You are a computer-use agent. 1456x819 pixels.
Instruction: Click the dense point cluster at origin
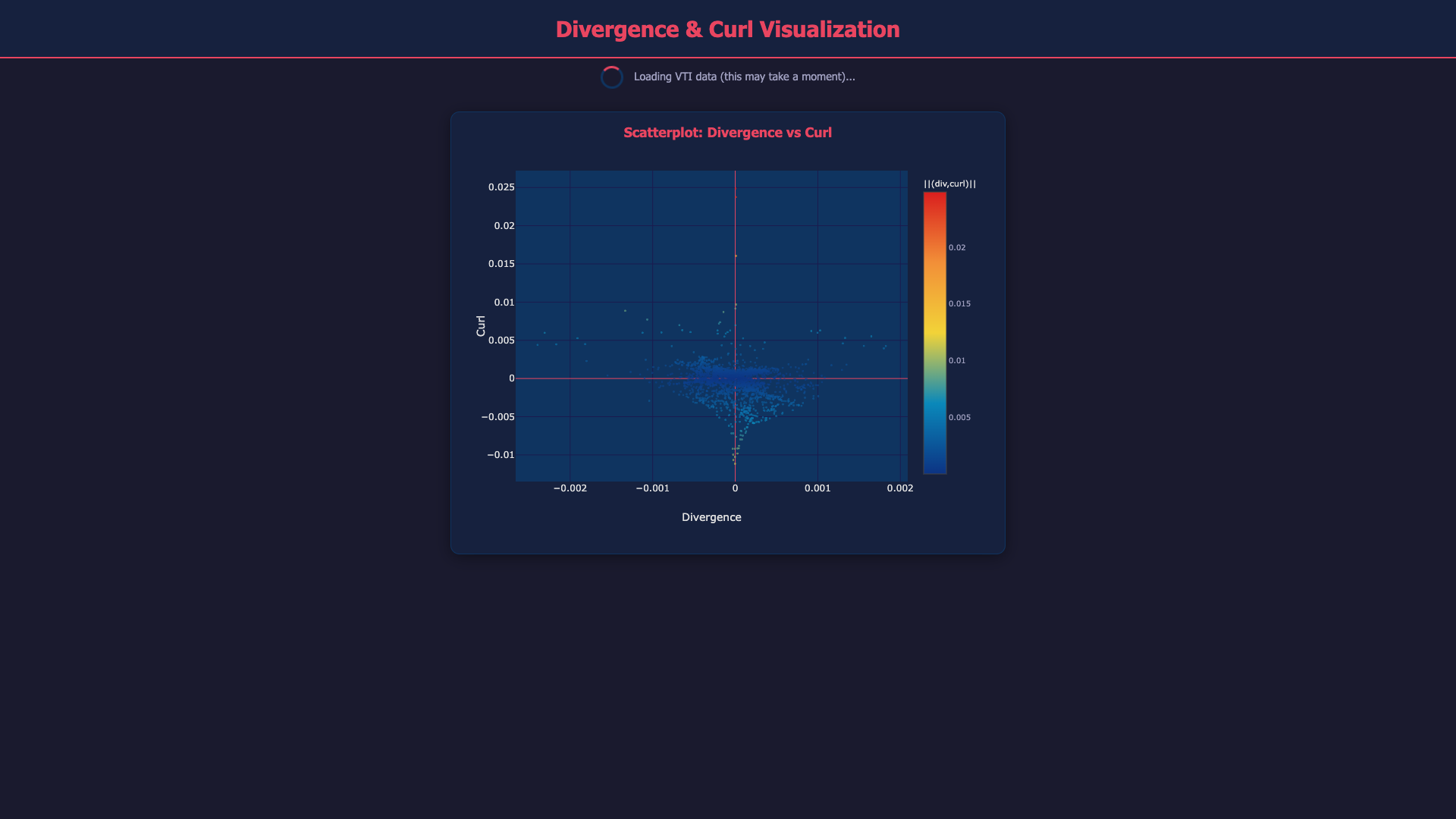(x=735, y=378)
